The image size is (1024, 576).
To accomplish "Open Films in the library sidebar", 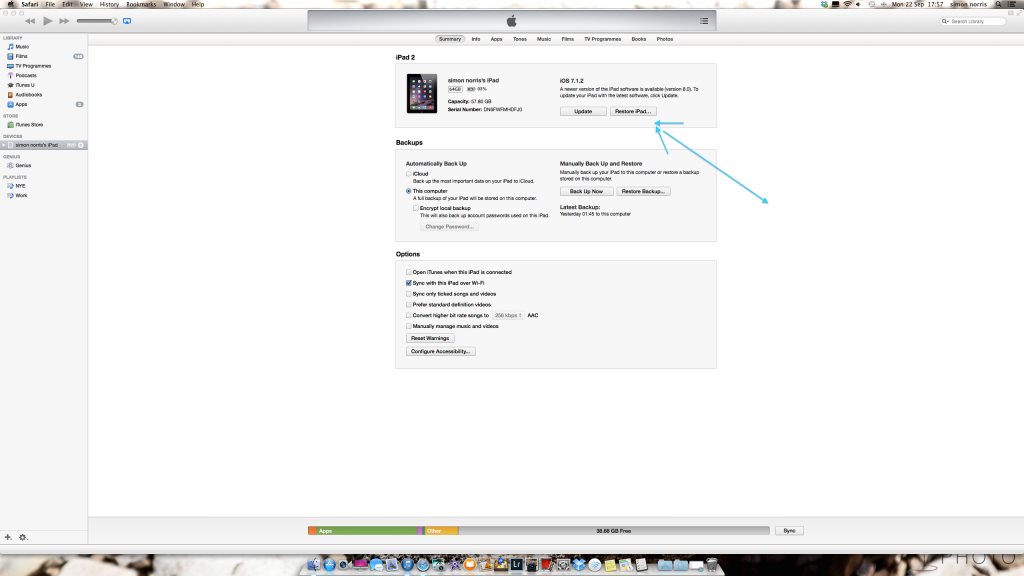I will 22,56.
